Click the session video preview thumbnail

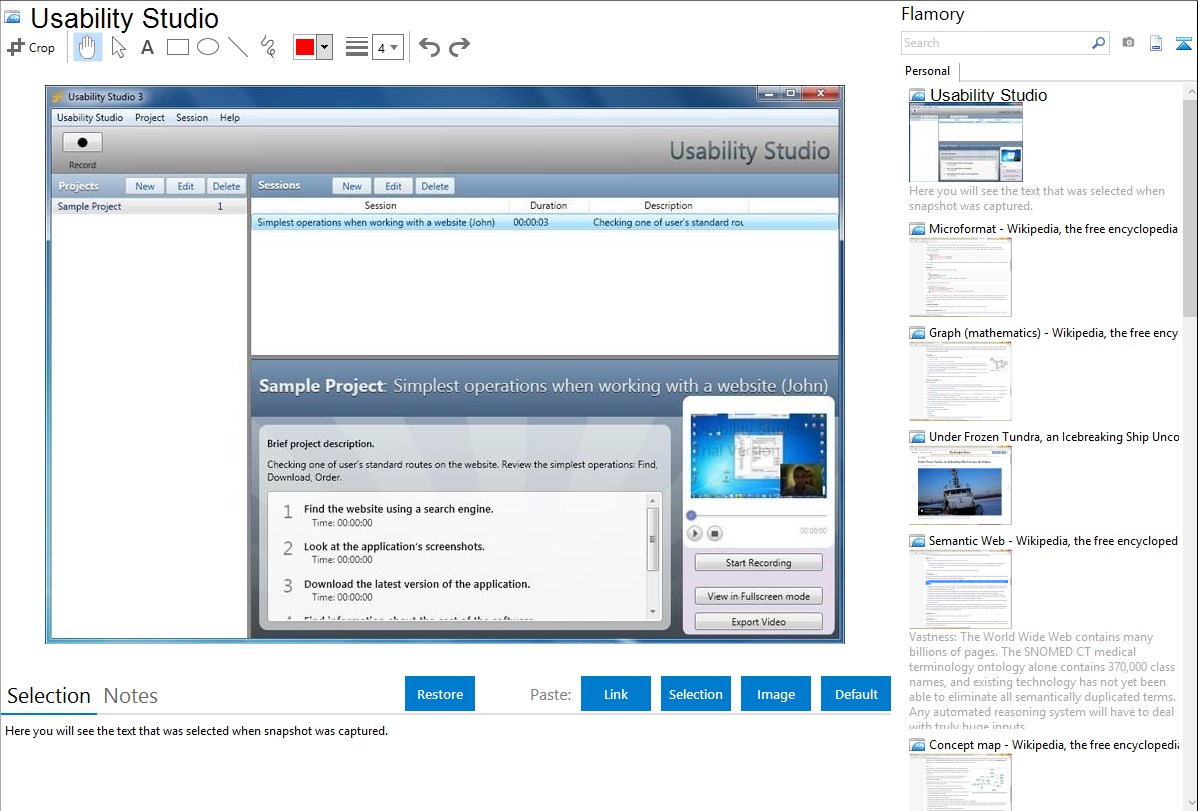coord(759,456)
